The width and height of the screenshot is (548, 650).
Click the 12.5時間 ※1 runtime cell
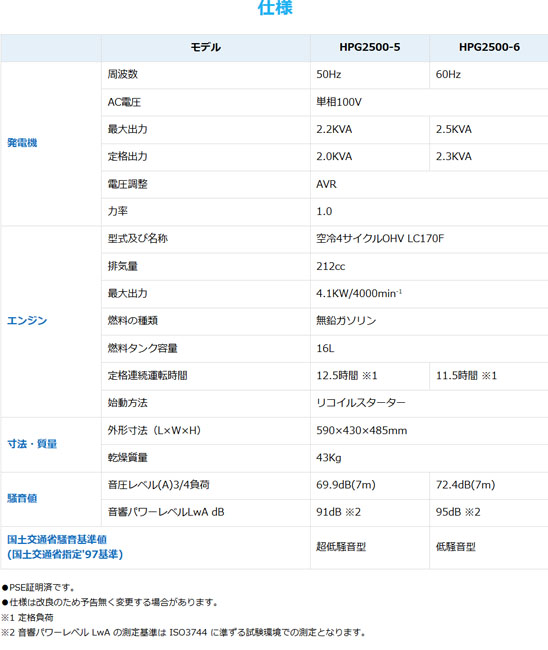pos(370,376)
